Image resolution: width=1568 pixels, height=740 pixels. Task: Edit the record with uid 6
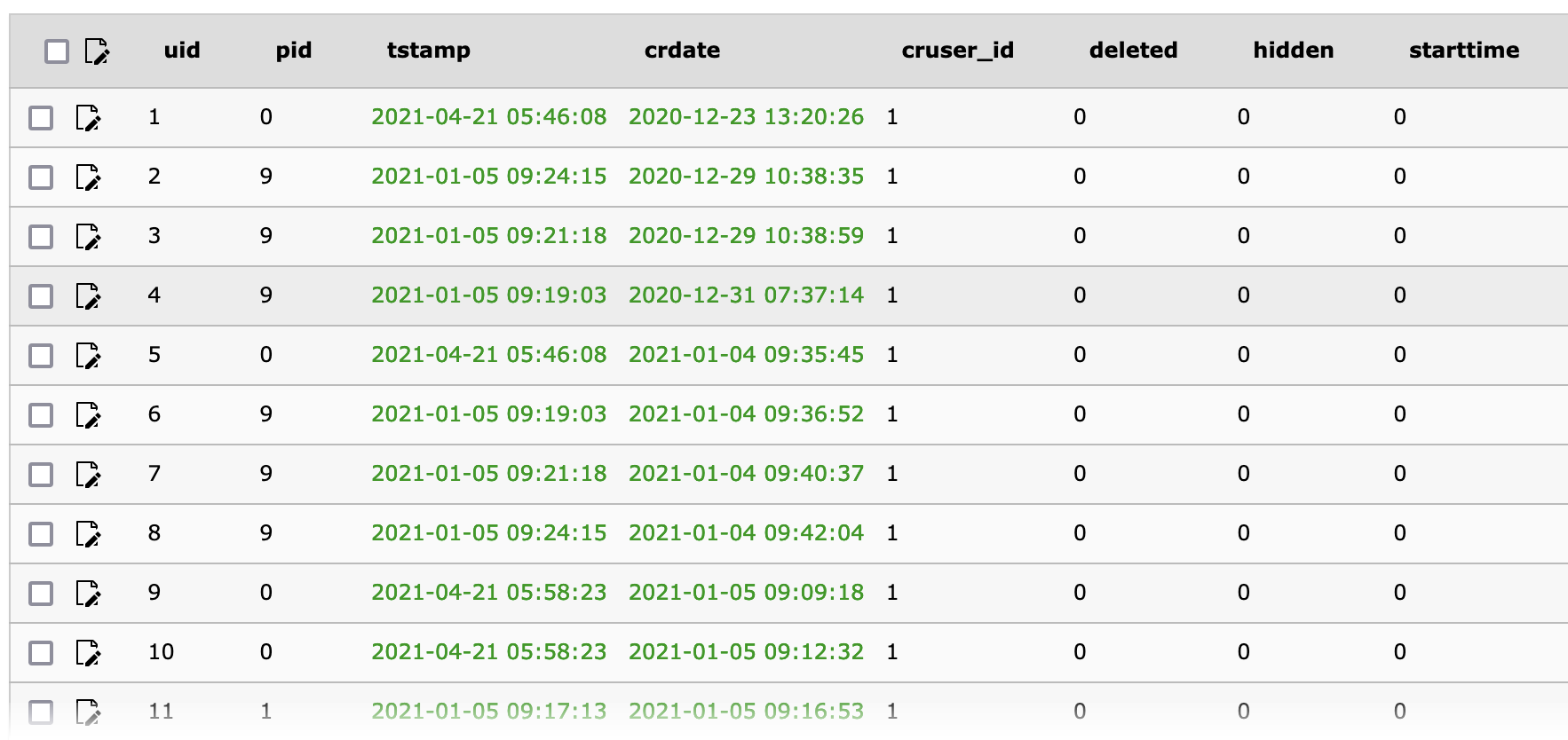click(x=88, y=414)
